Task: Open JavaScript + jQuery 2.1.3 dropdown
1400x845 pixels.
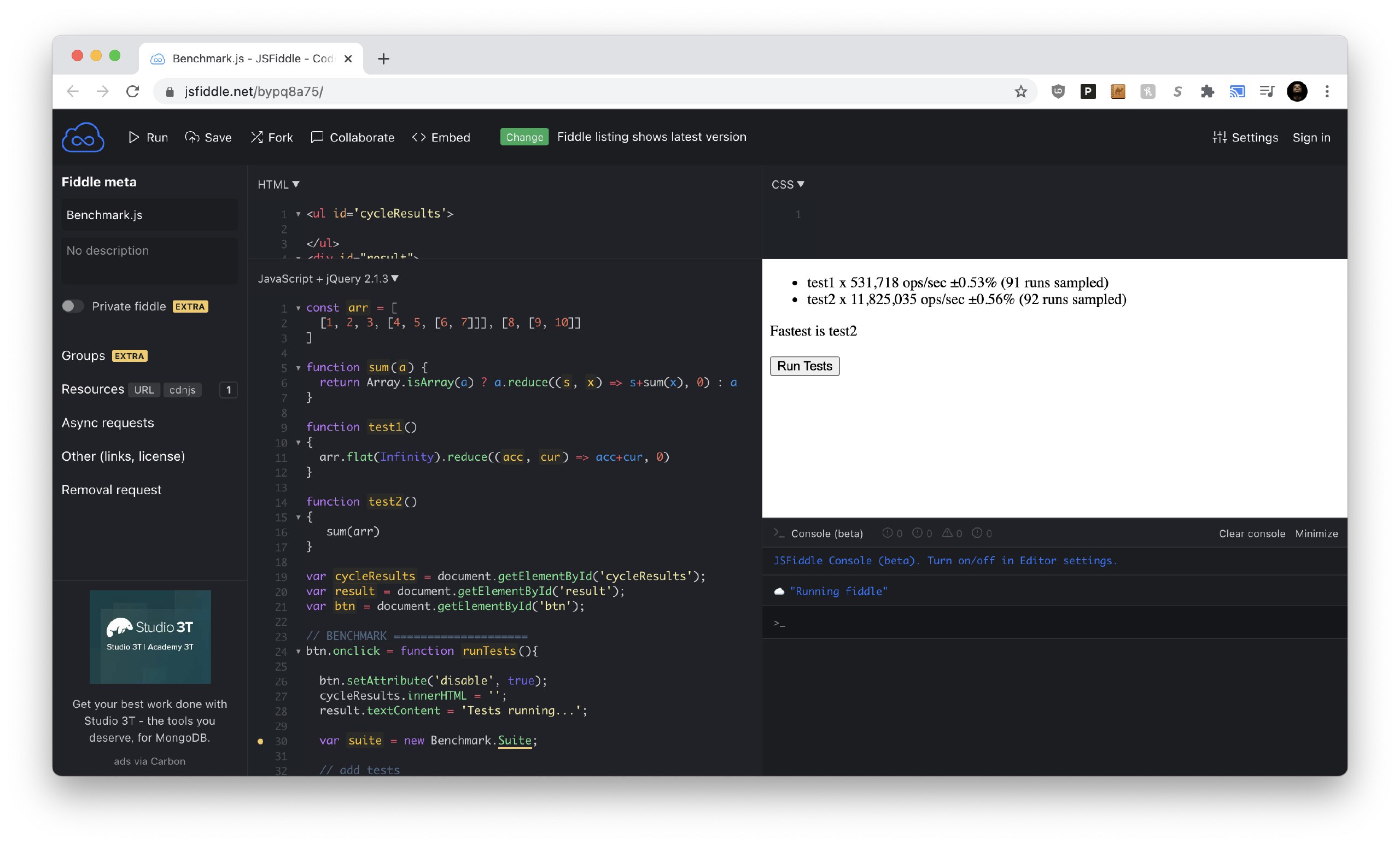Action: pyautogui.click(x=328, y=278)
